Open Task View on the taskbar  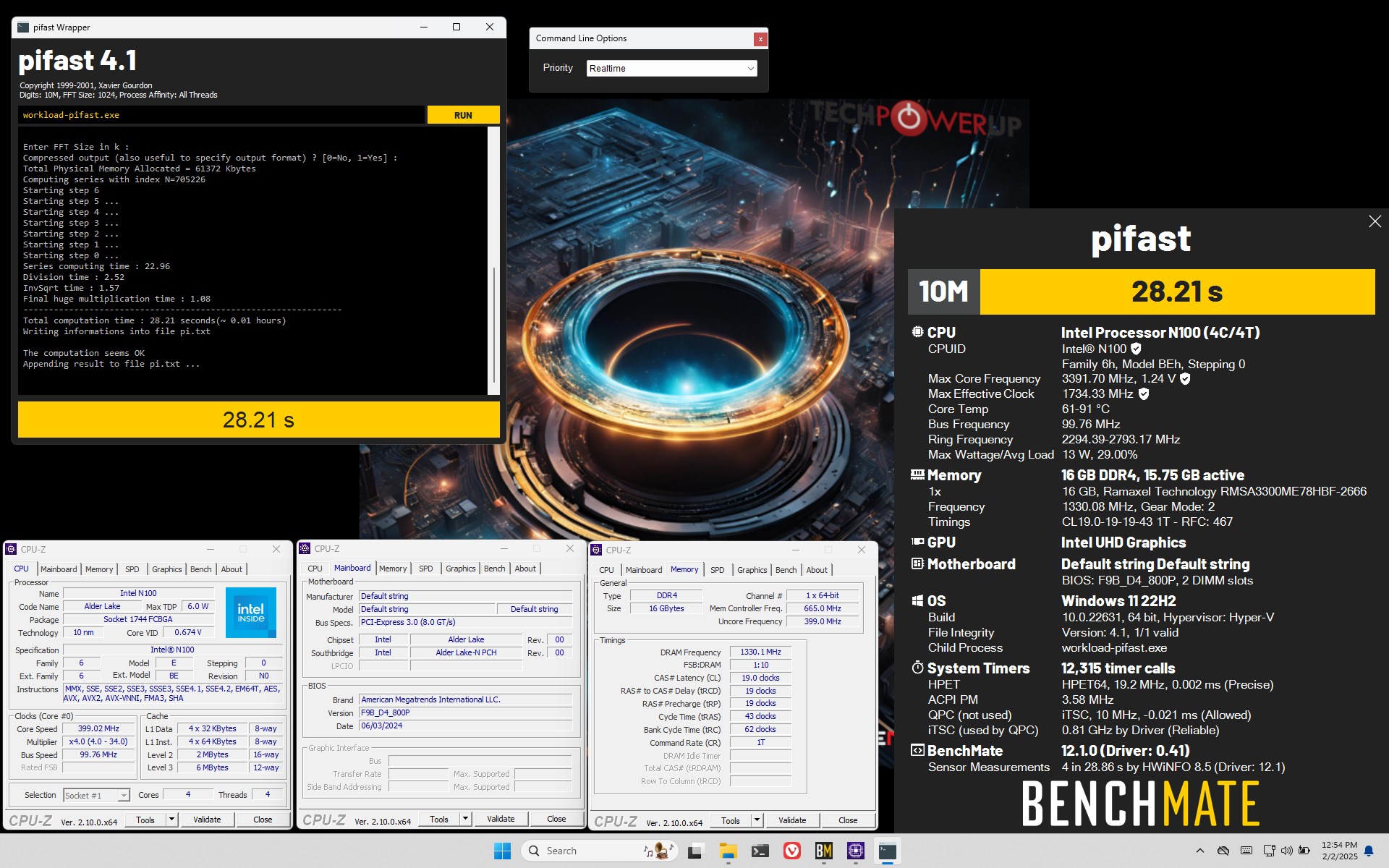(695, 851)
